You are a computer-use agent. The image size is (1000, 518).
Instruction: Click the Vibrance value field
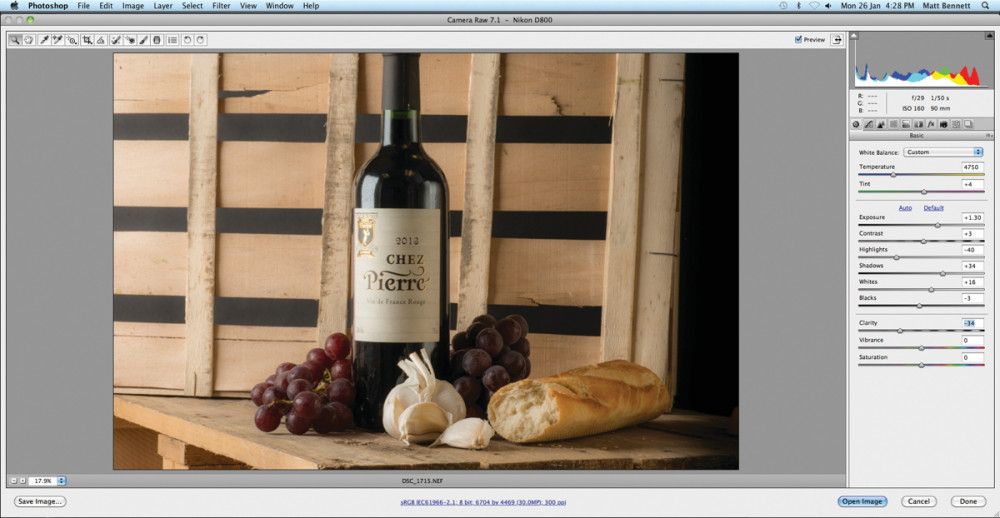pyautogui.click(x=973, y=341)
